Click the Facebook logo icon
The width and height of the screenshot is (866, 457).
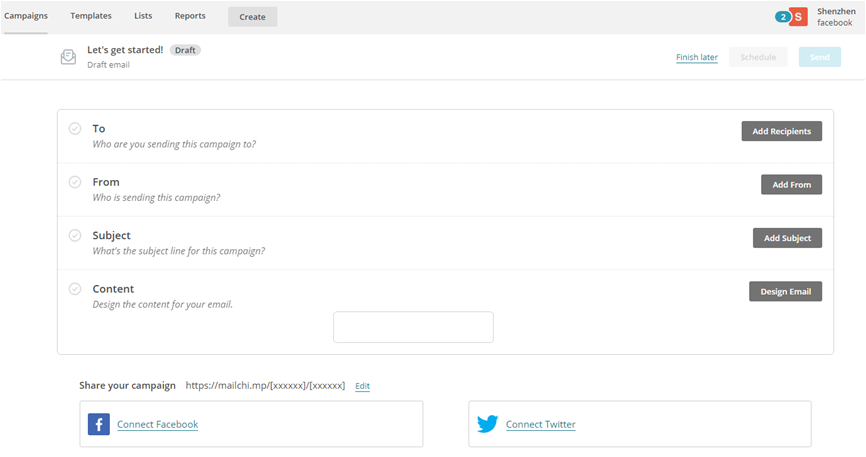pyautogui.click(x=99, y=424)
